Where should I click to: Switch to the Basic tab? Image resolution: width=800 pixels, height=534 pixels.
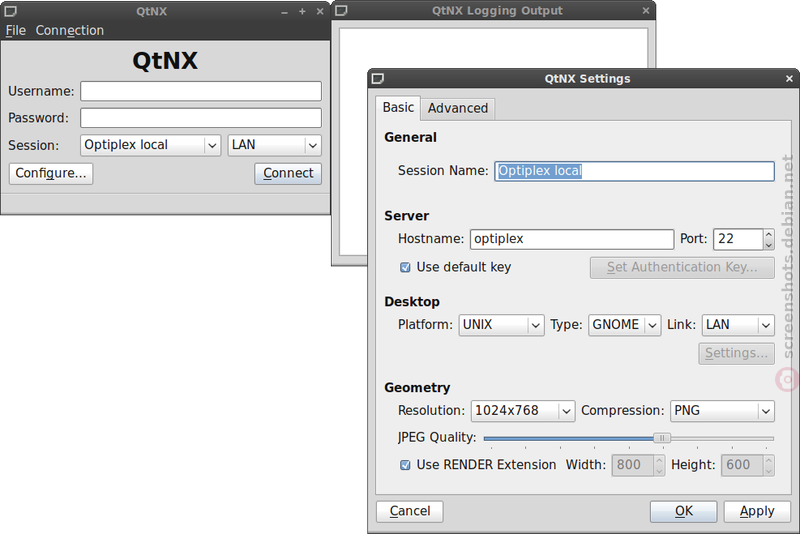click(398, 108)
